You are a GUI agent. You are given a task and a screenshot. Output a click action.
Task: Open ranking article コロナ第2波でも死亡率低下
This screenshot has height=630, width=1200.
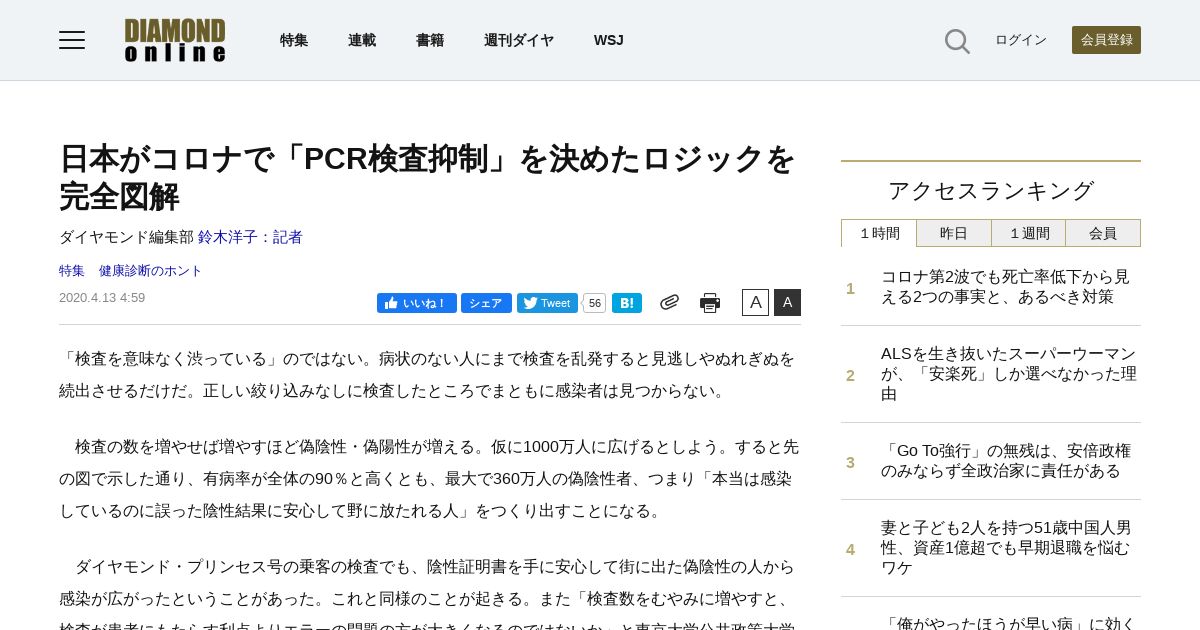(x=1005, y=287)
